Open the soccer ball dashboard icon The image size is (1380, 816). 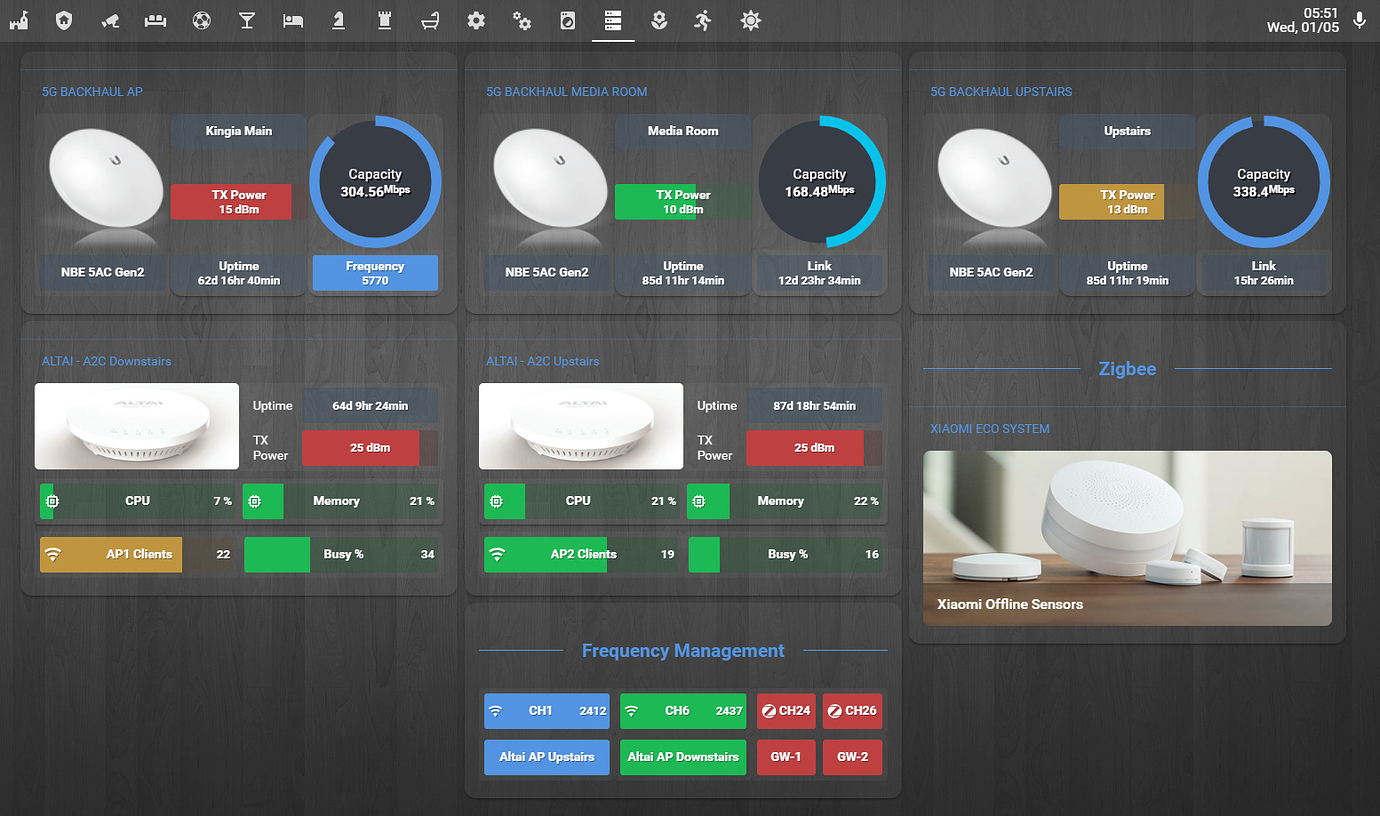tap(201, 20)
